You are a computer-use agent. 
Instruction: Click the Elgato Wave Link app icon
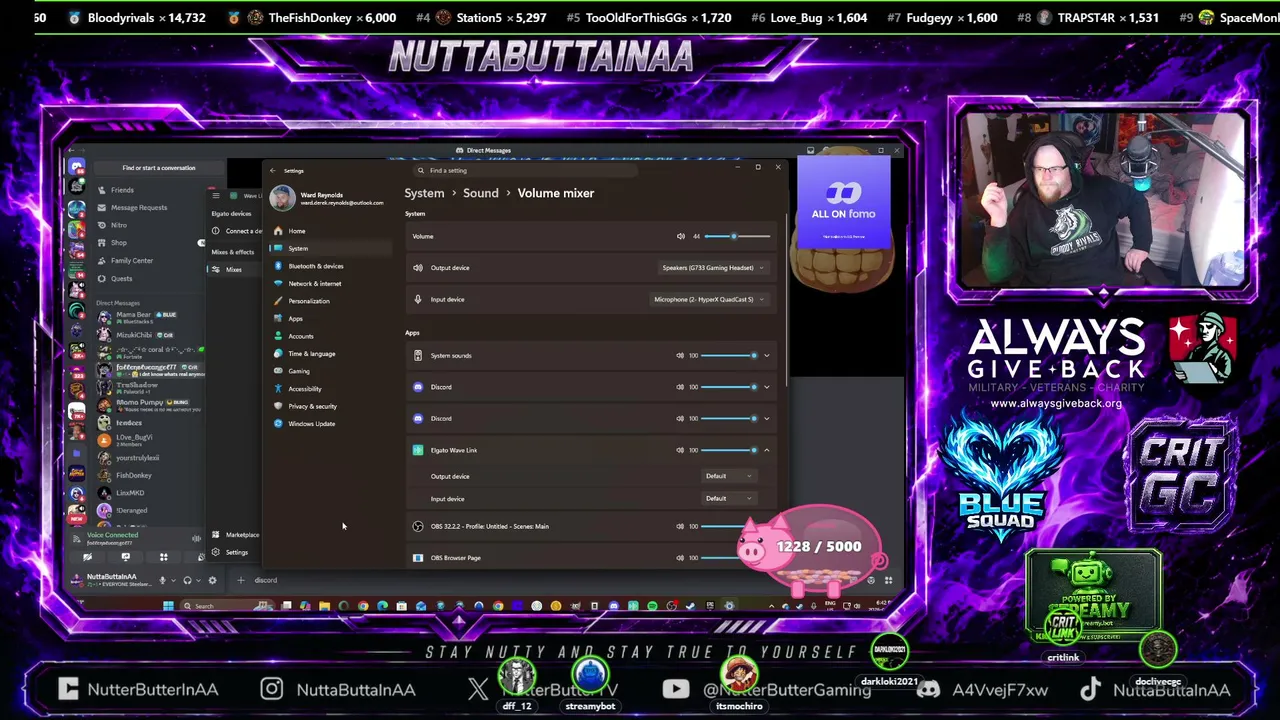pos(418,450)
